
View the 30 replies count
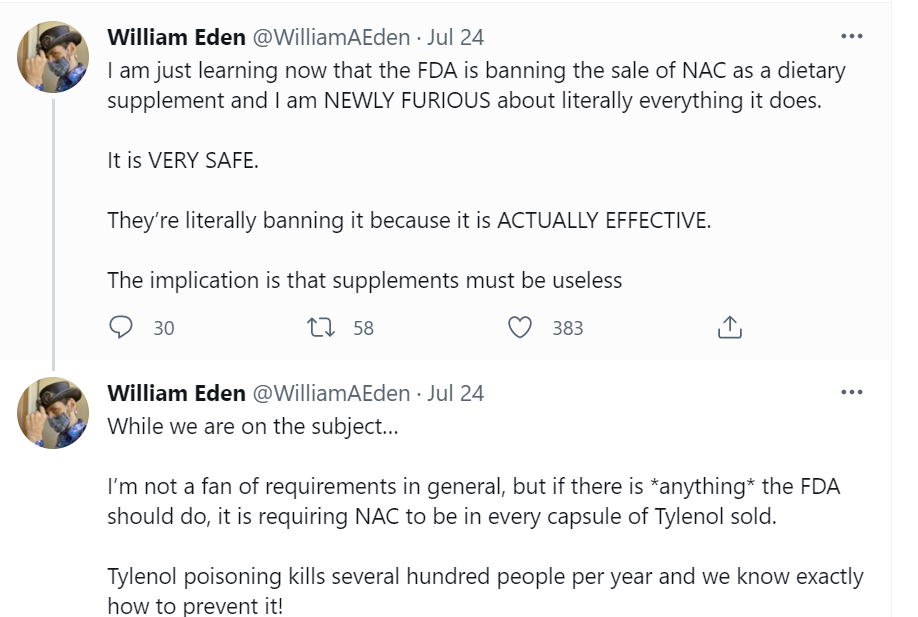click(x=163, y=328)
